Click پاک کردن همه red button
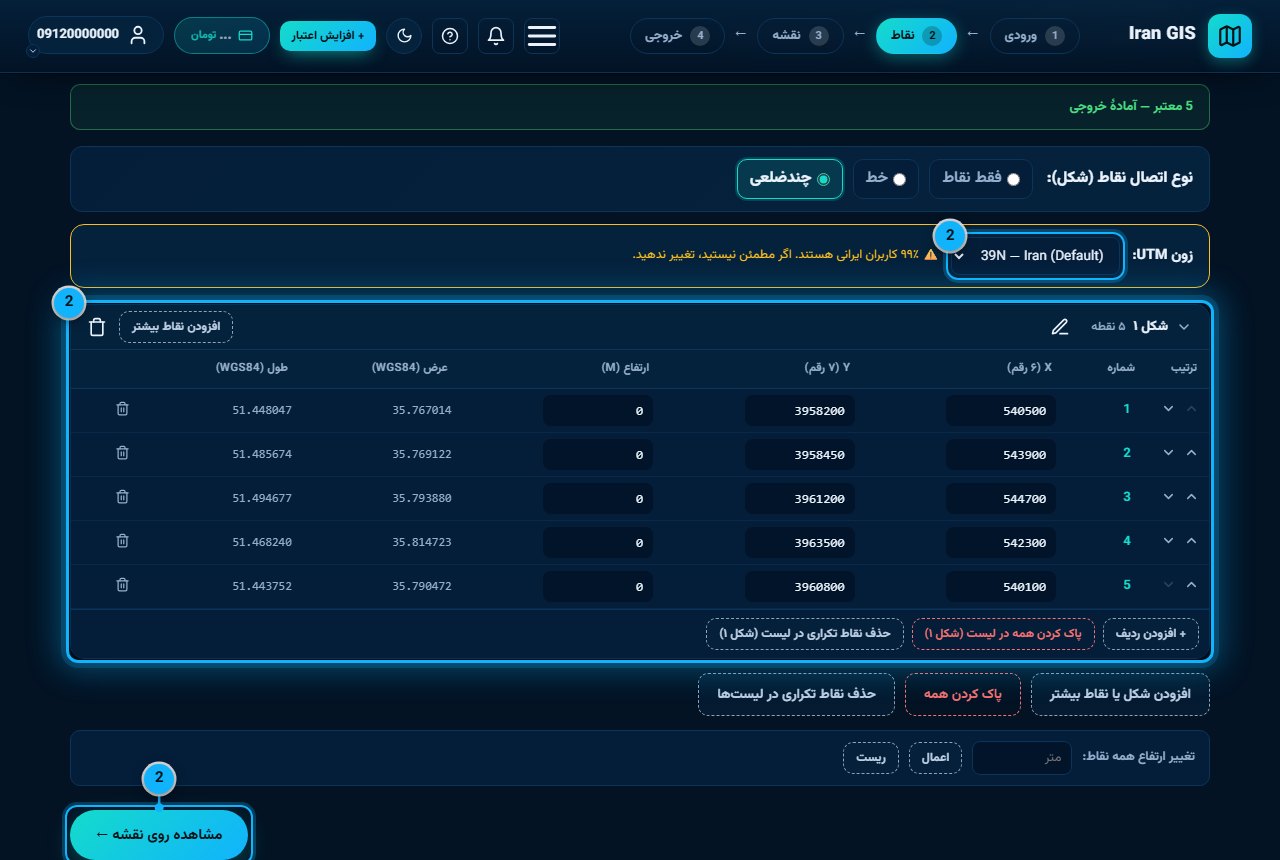 point(963,695)
